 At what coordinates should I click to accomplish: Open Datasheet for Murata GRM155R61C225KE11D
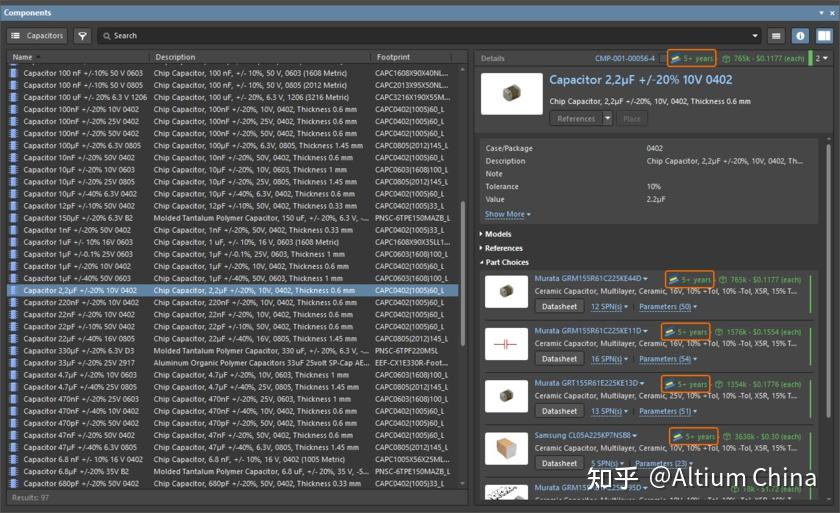pyautogui.click(x=559, y=359)
